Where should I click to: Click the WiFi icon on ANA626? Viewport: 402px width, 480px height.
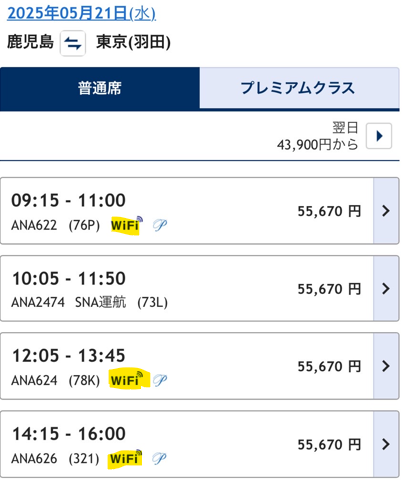point(126,458)
